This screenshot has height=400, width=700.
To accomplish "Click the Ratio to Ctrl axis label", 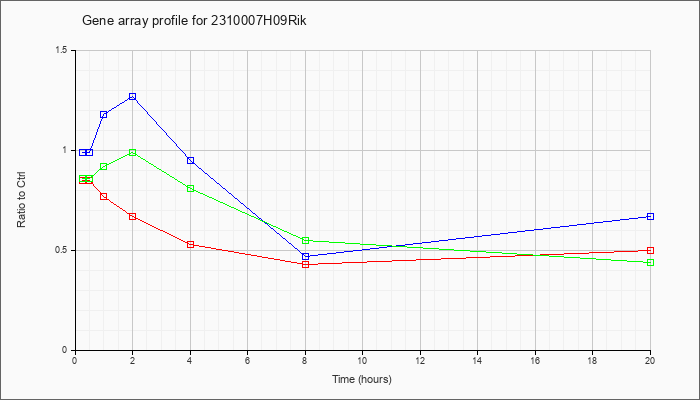I will [21, 199].
